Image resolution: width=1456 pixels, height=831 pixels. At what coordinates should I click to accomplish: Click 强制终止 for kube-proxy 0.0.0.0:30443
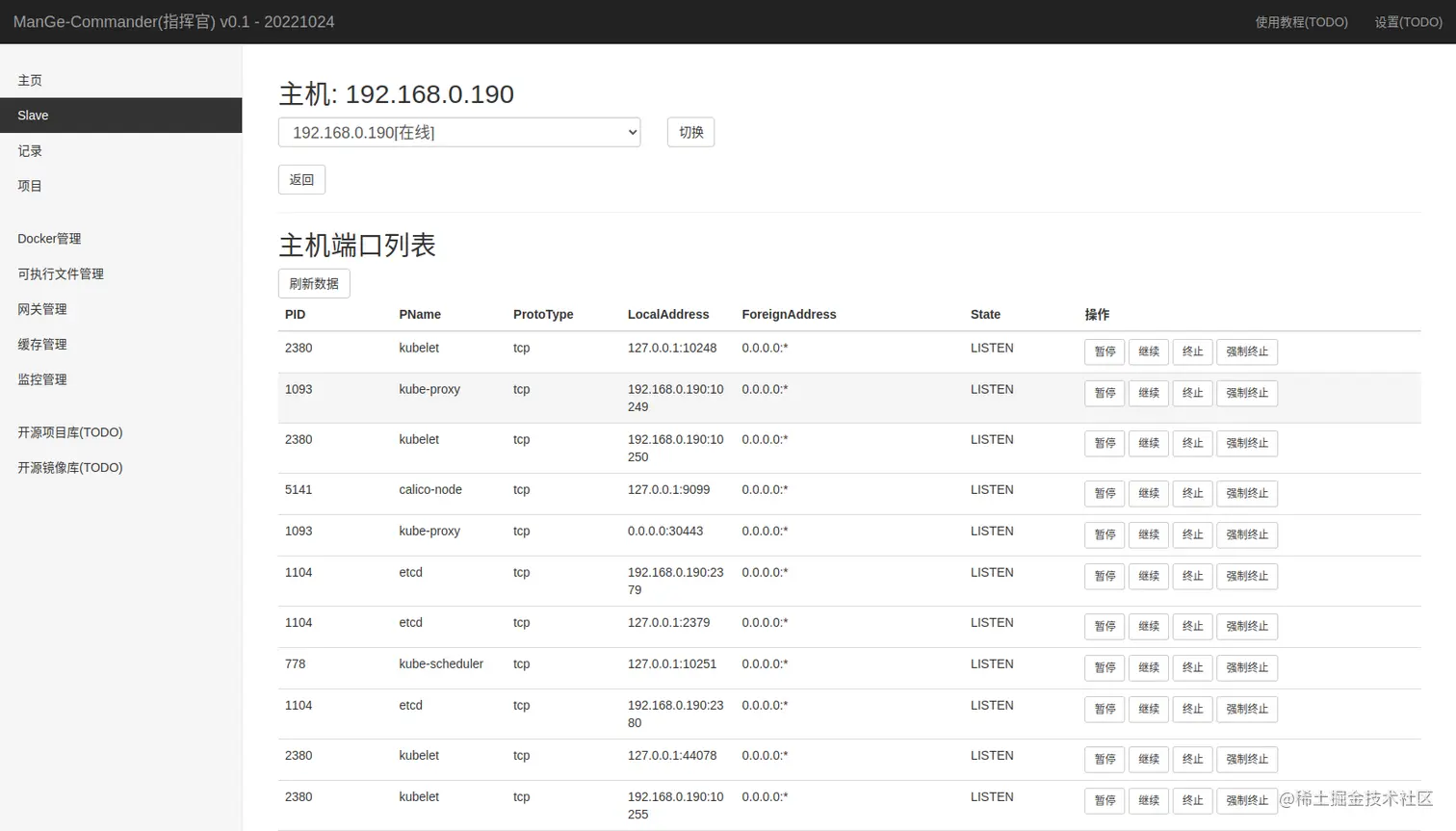[x=1247, y=534]
